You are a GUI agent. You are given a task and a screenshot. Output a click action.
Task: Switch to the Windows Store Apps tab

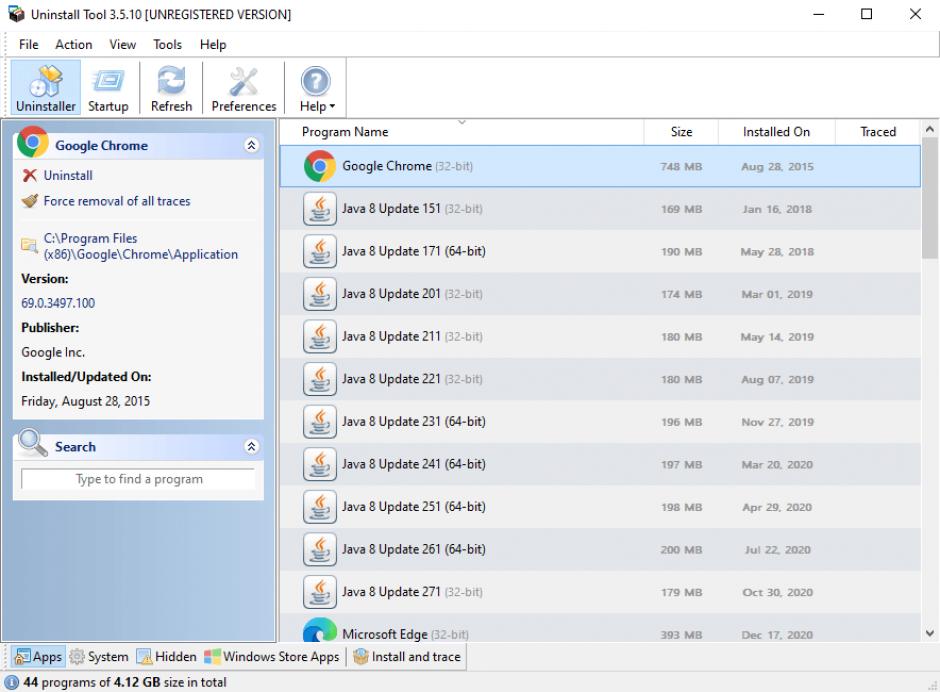[x=272, y=657]
